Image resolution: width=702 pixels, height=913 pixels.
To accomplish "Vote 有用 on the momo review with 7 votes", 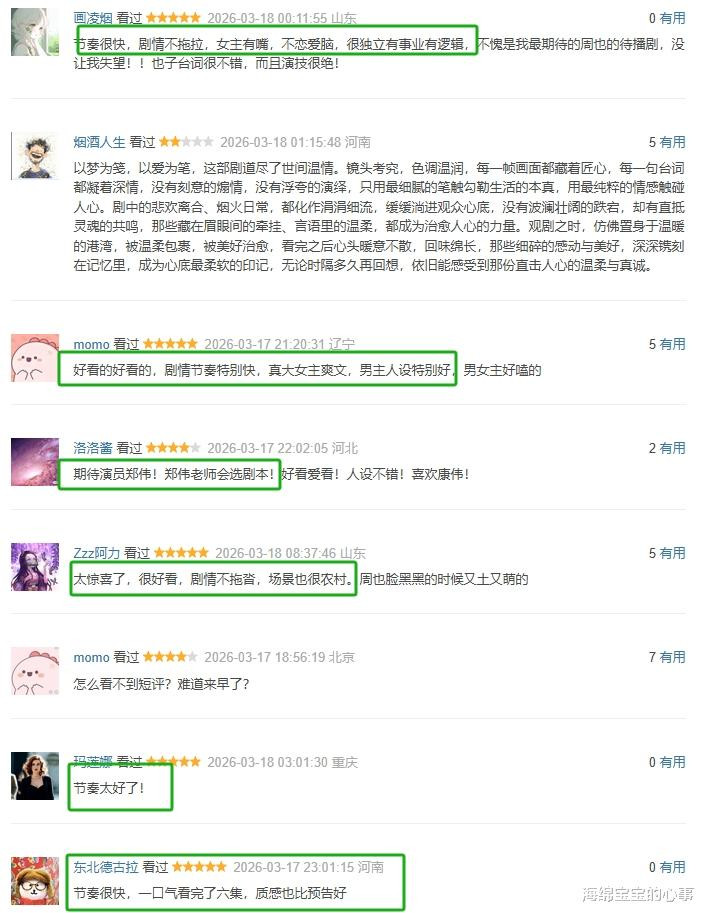I will point(672,657).
